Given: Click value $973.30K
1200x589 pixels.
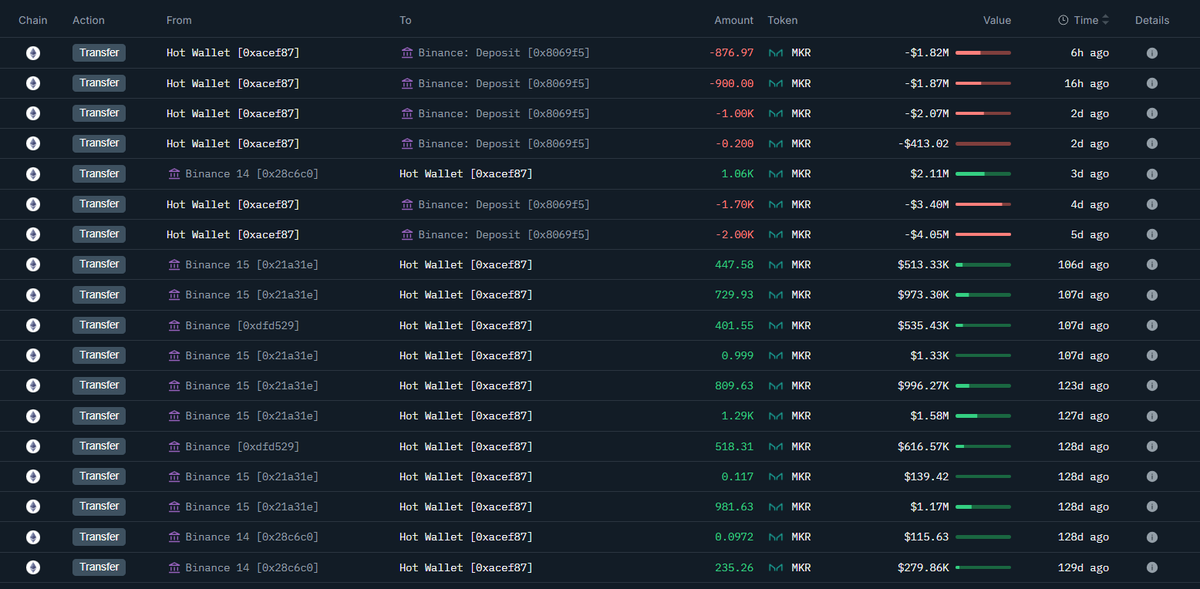Looking at the screenshot, I should pyautogui.click(x=923, y=295).
